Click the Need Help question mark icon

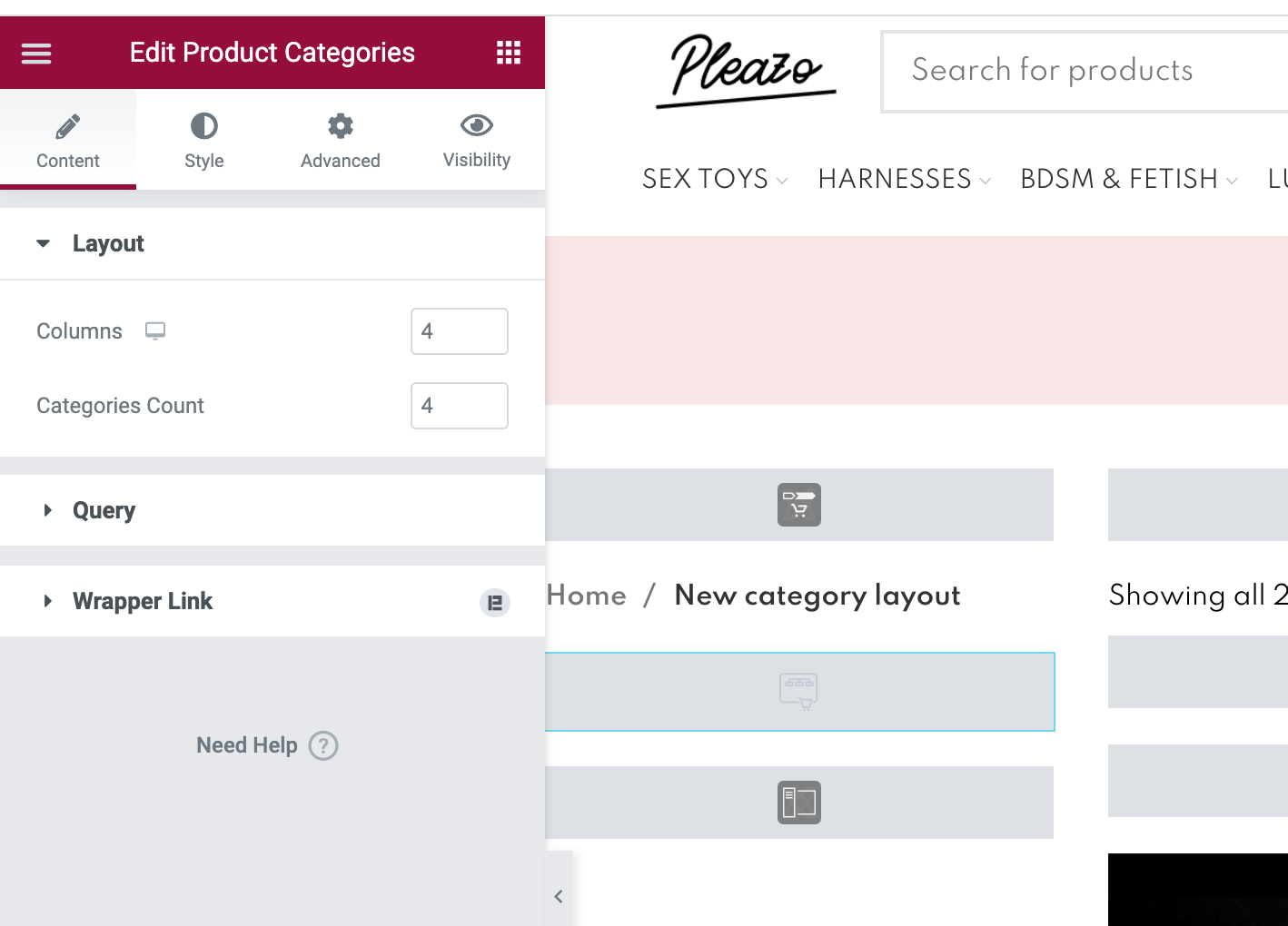[323, 745]
